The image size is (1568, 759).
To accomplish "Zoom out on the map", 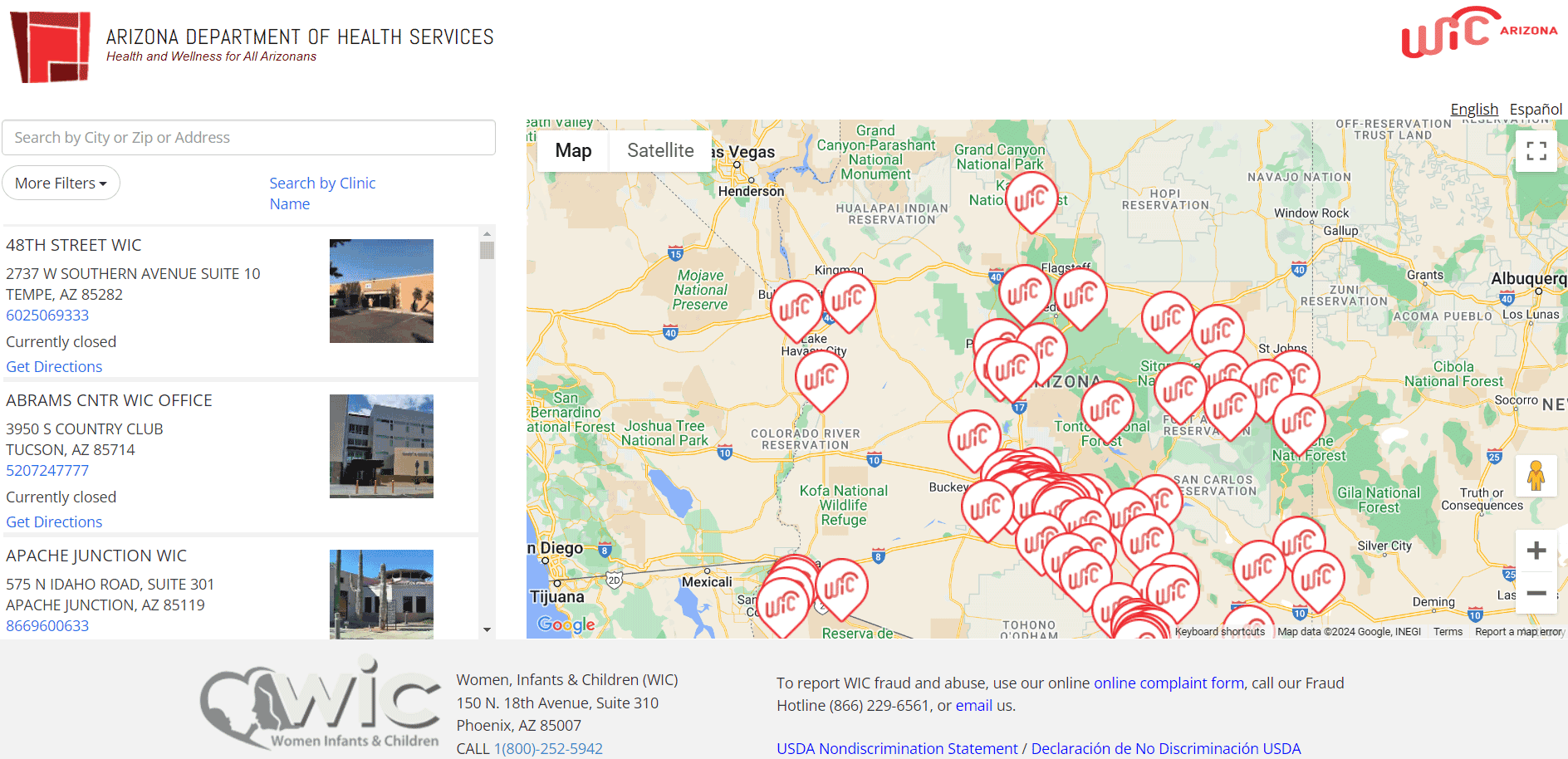I will click(x=1536, y=593).
